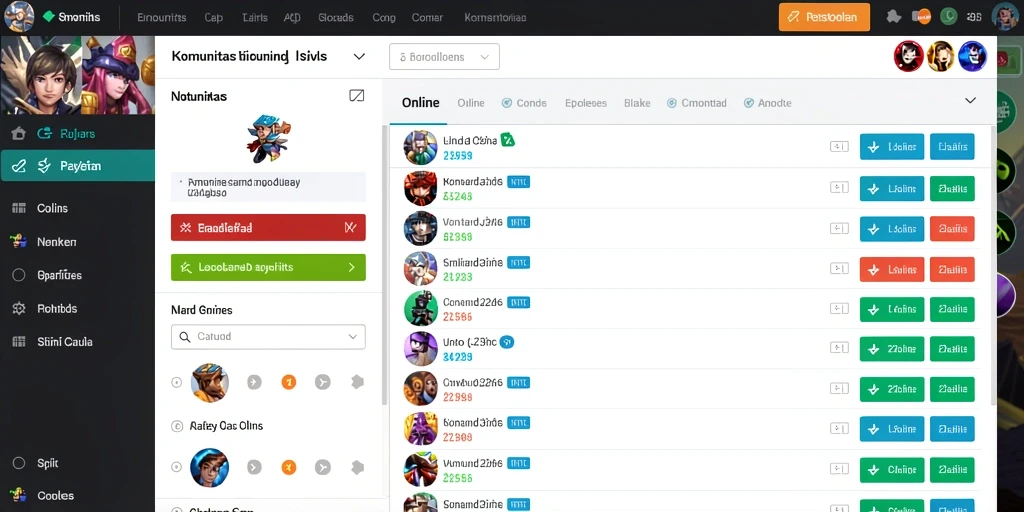The image size is (1024, 512).
Task: Select the gear icon next to Rohibds
Action: point(19,308)
